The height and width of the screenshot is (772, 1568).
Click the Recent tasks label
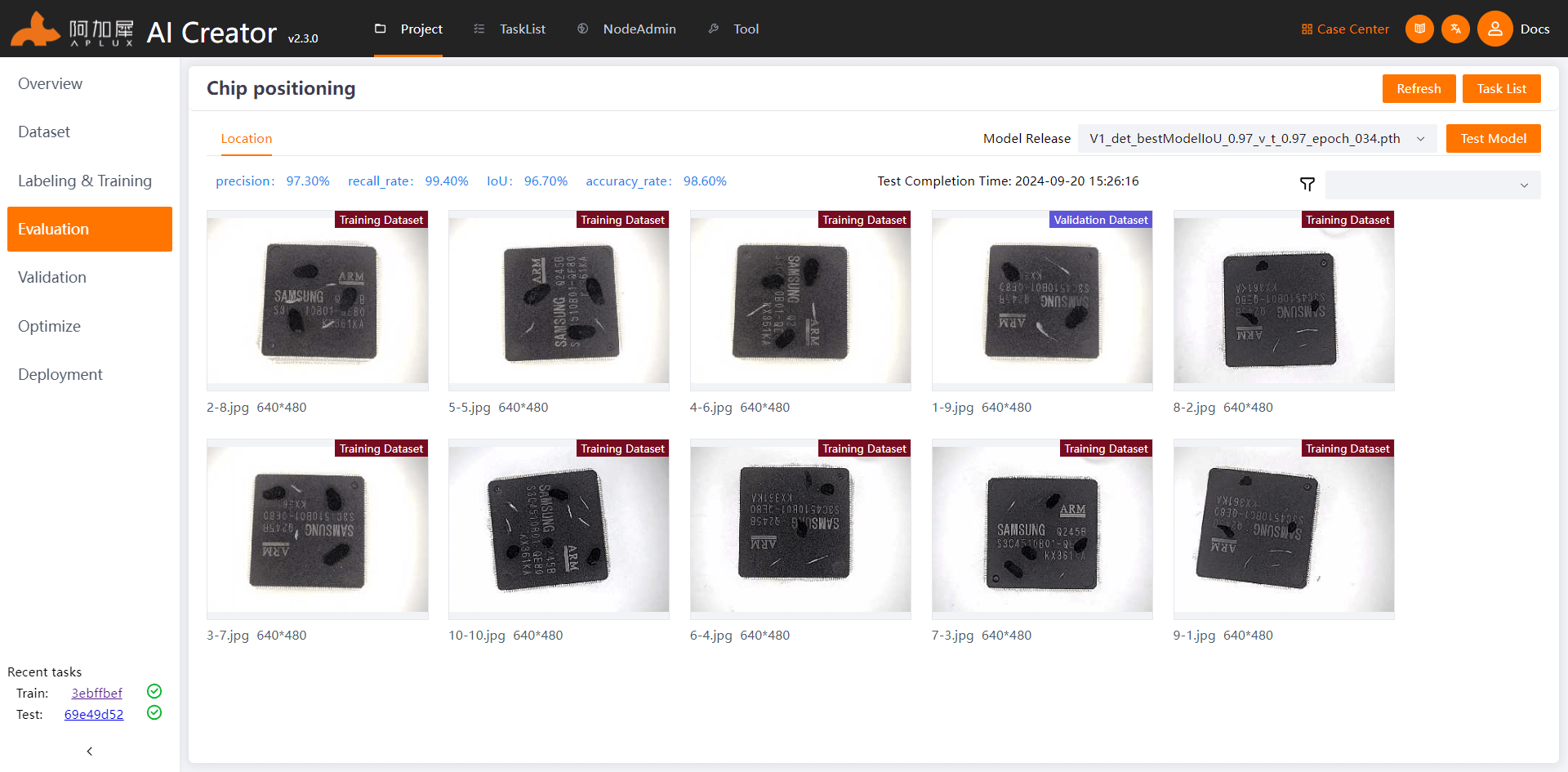click(45, 672)
